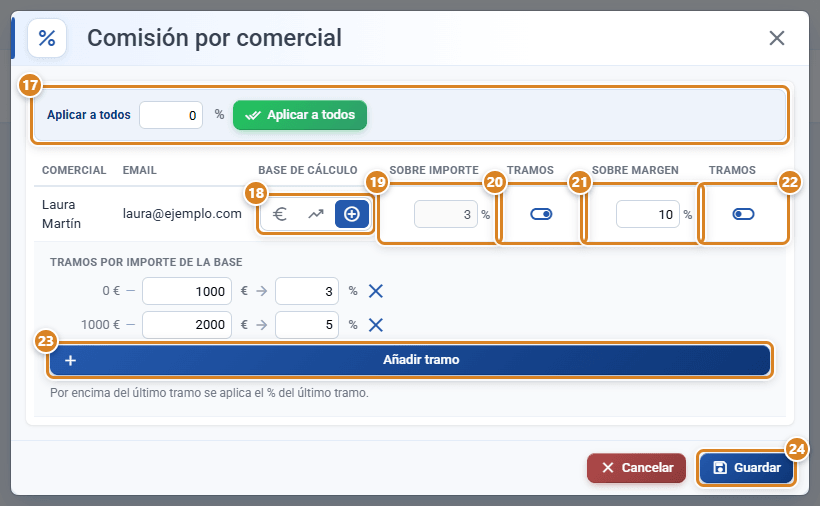Click the COMERCIAL column header
Image resolution: width=820 pixels, height=506 pixels.
(x=74, y=170)
